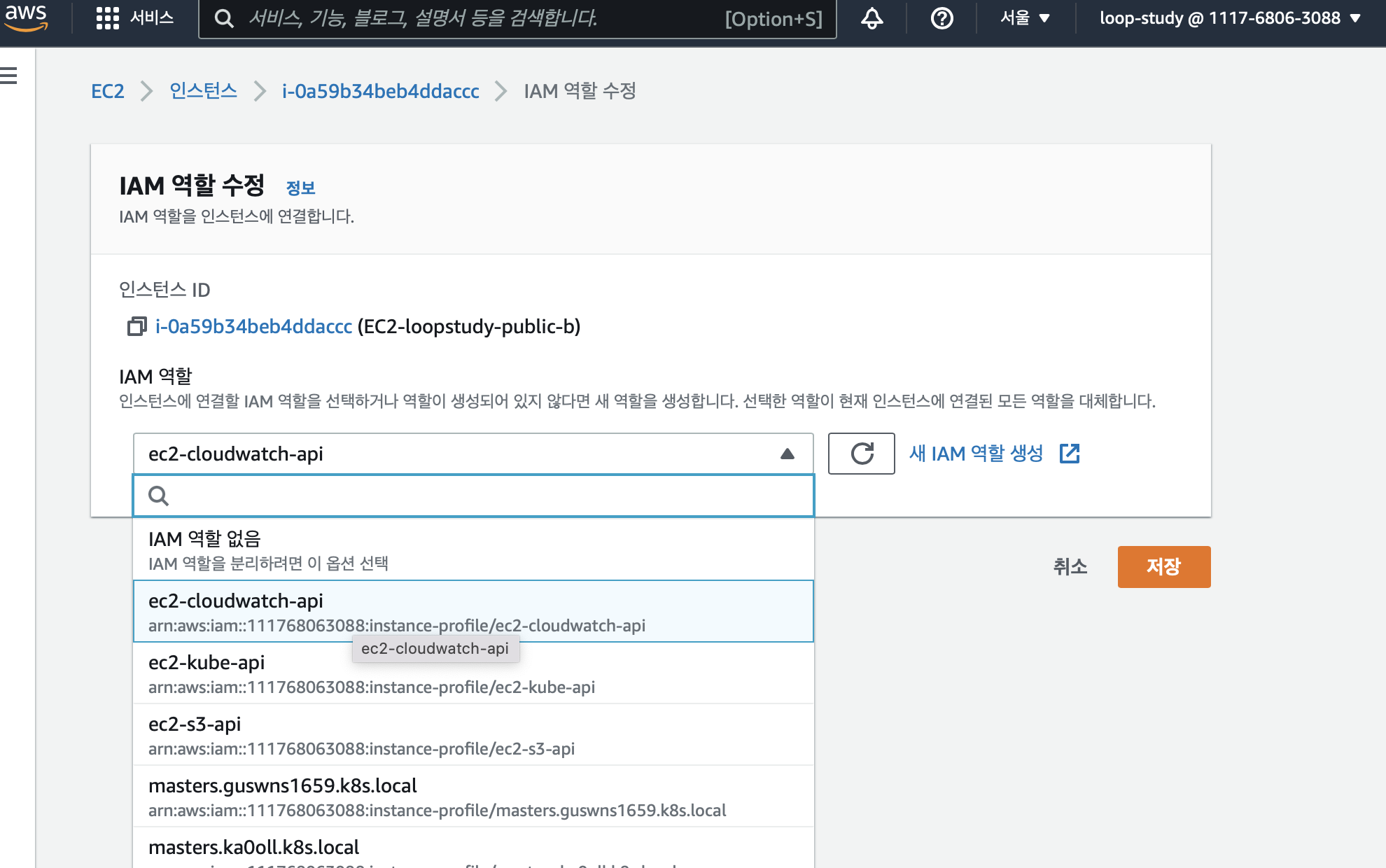Click the refresh IAM roles button
This screenshot has height=868, width=1386.
click(x=861, y=454)
